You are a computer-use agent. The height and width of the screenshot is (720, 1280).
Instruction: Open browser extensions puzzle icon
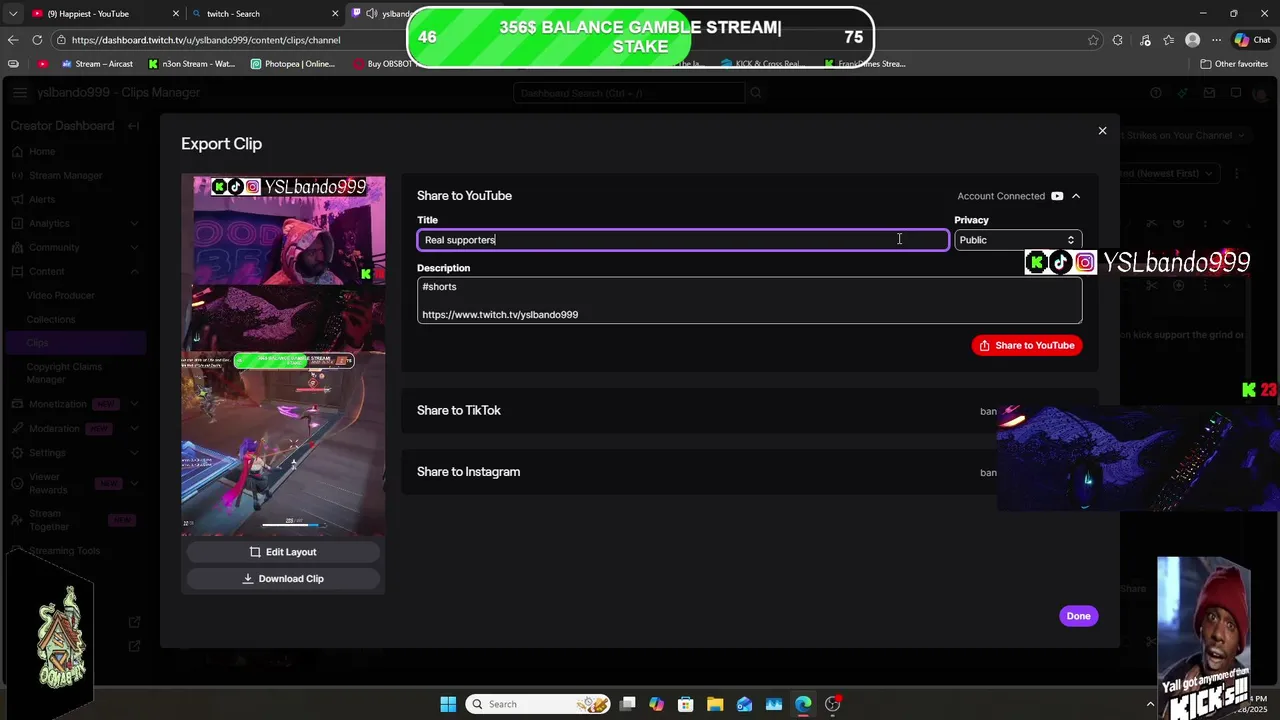[1117, 40]
